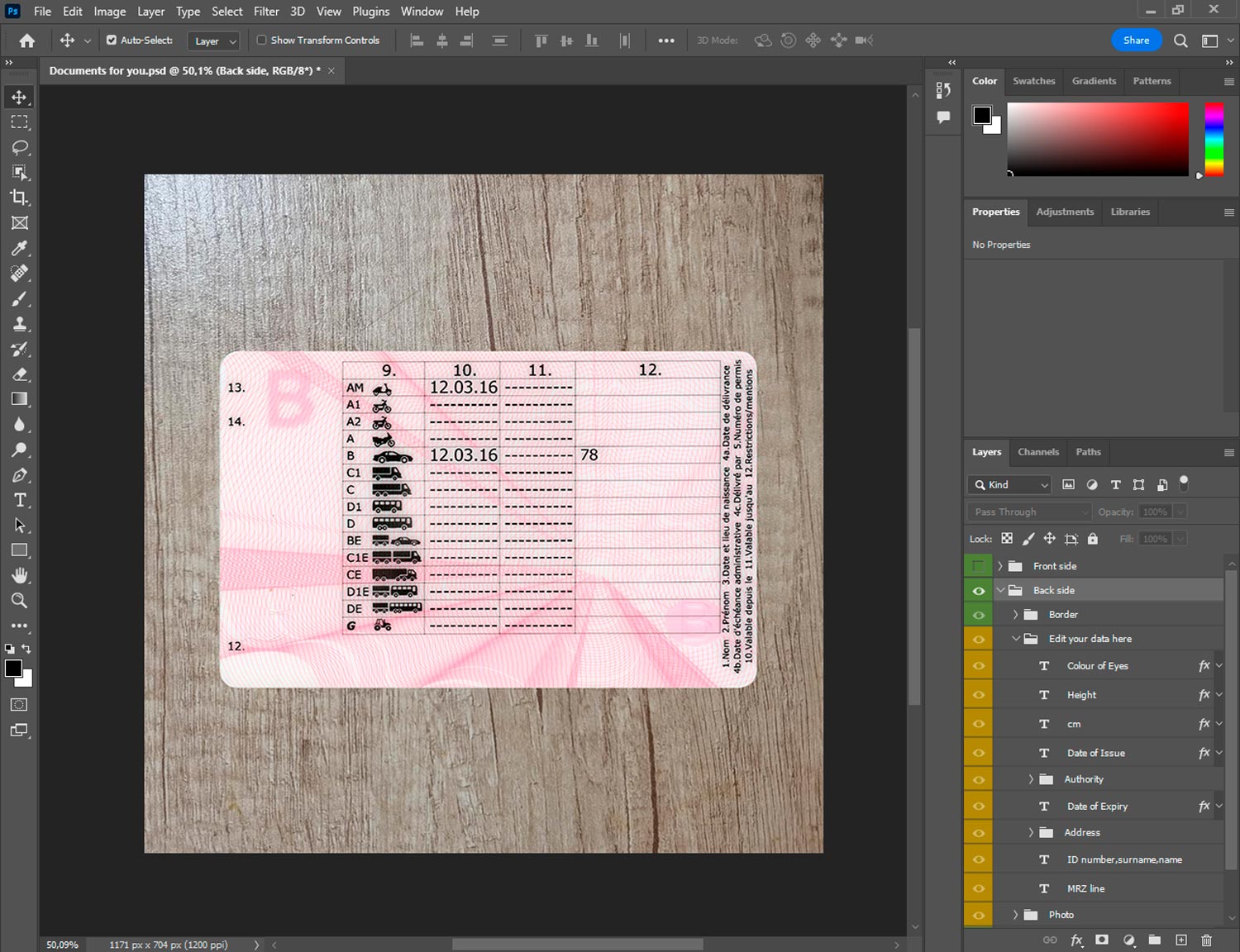Screen dimensions: 1240x952
Task: Select the Horizontal Type tool
Action: pyautogui.click(x=19, y=500)
